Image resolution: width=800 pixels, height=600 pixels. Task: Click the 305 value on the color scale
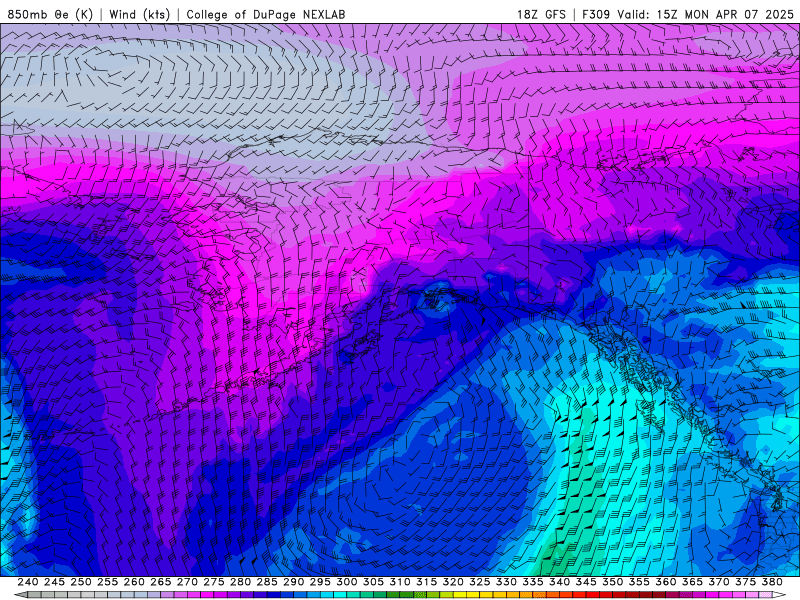pos(373,582)
